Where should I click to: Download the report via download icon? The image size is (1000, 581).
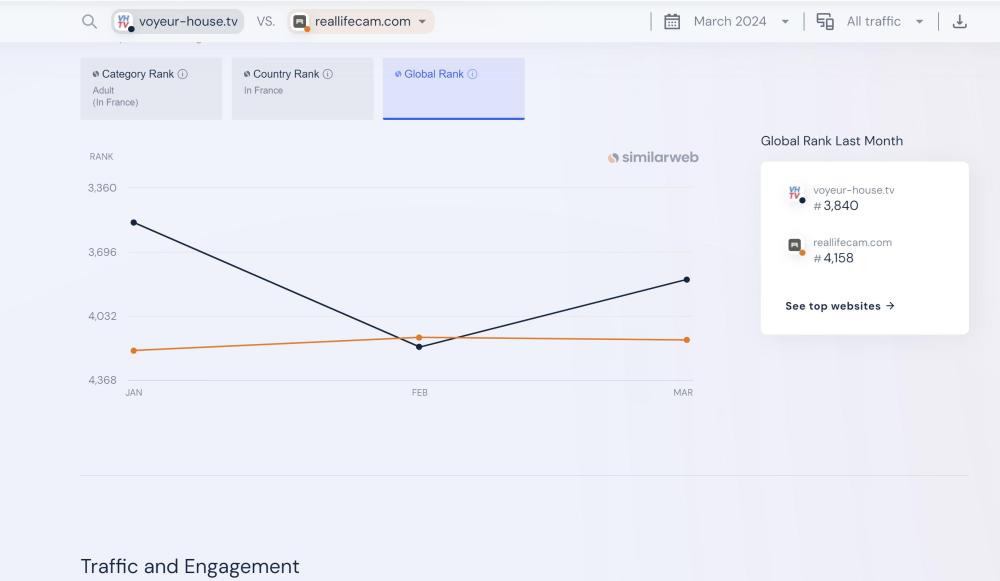960,22
